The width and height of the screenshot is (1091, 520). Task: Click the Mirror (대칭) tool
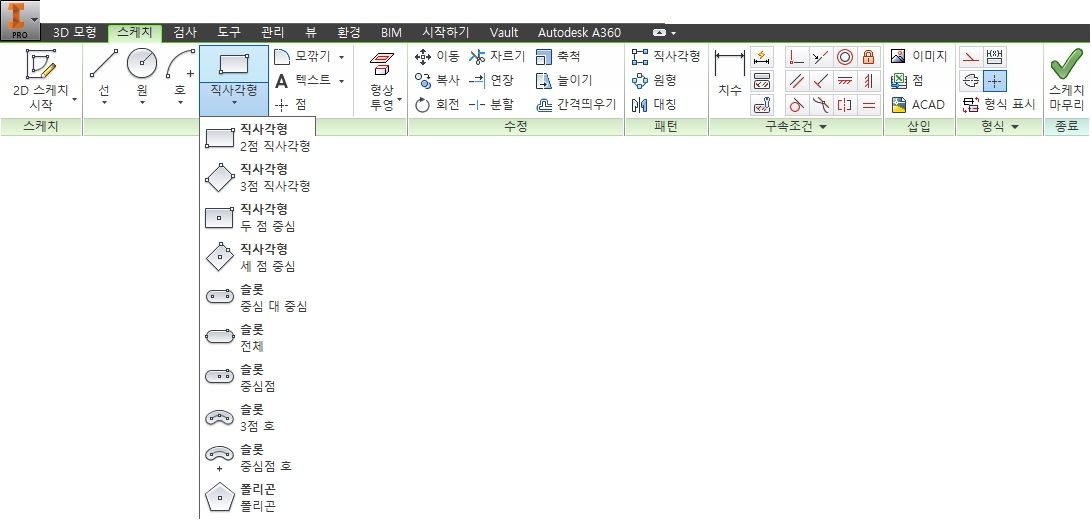click(653, 105)
